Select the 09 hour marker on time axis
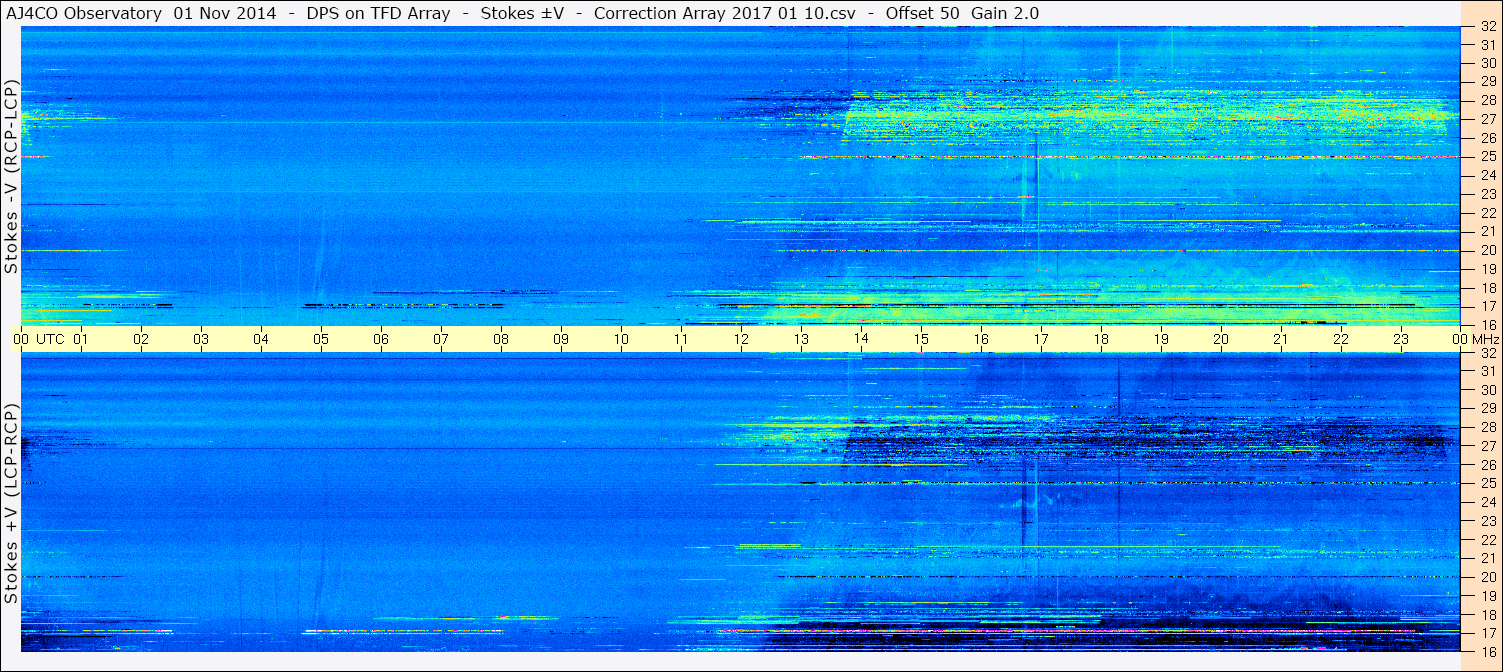The height and width of the screenshot is (672, 1503). tap(561, 339)
